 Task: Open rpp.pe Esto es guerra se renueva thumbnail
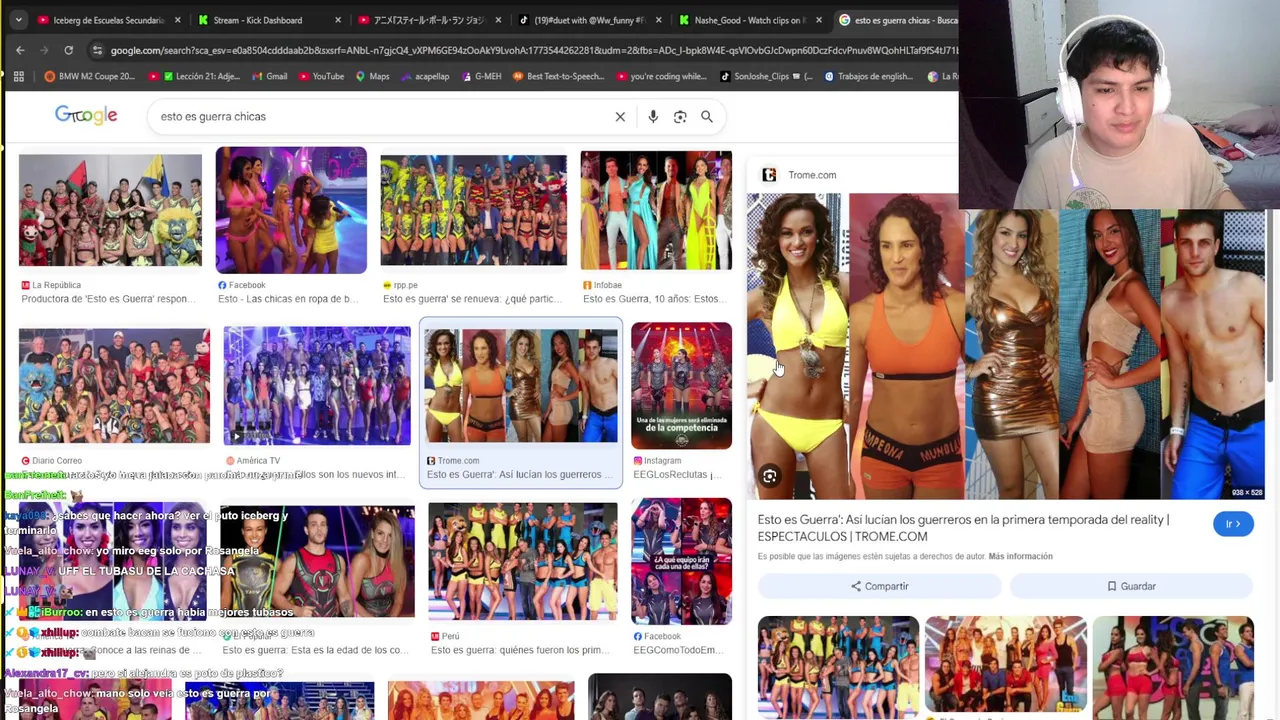(x=473, y=210)
